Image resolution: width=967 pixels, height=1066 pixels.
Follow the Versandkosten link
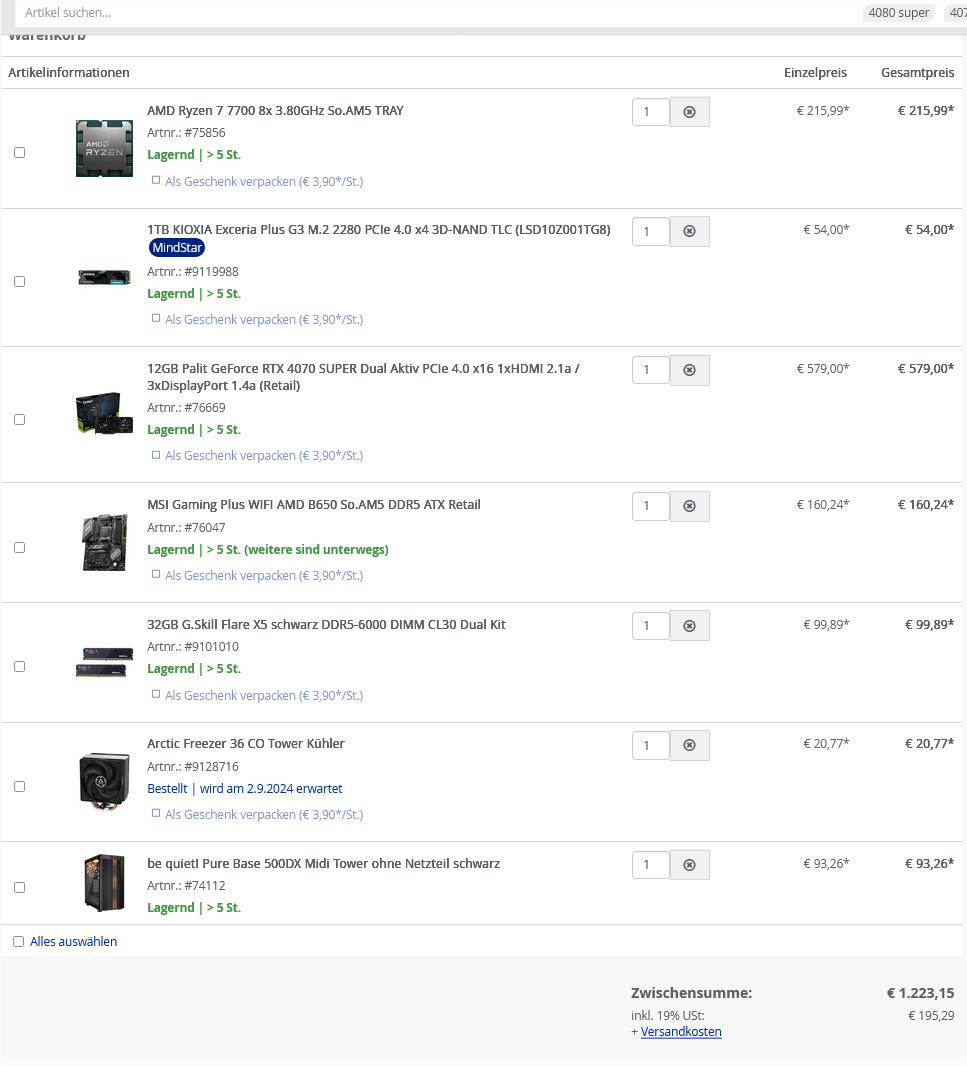[681, 1031]
